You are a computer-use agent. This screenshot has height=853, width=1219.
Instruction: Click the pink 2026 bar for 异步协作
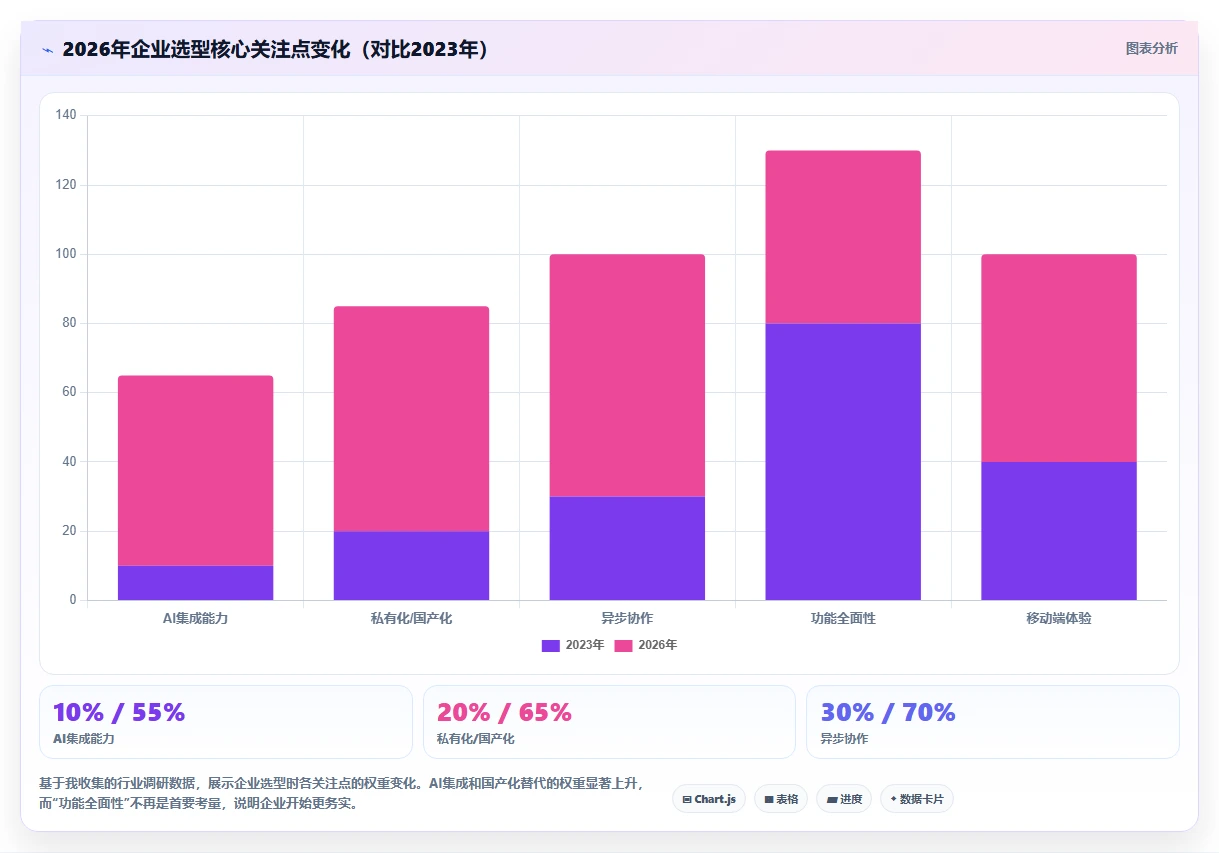tap(627, 376)
